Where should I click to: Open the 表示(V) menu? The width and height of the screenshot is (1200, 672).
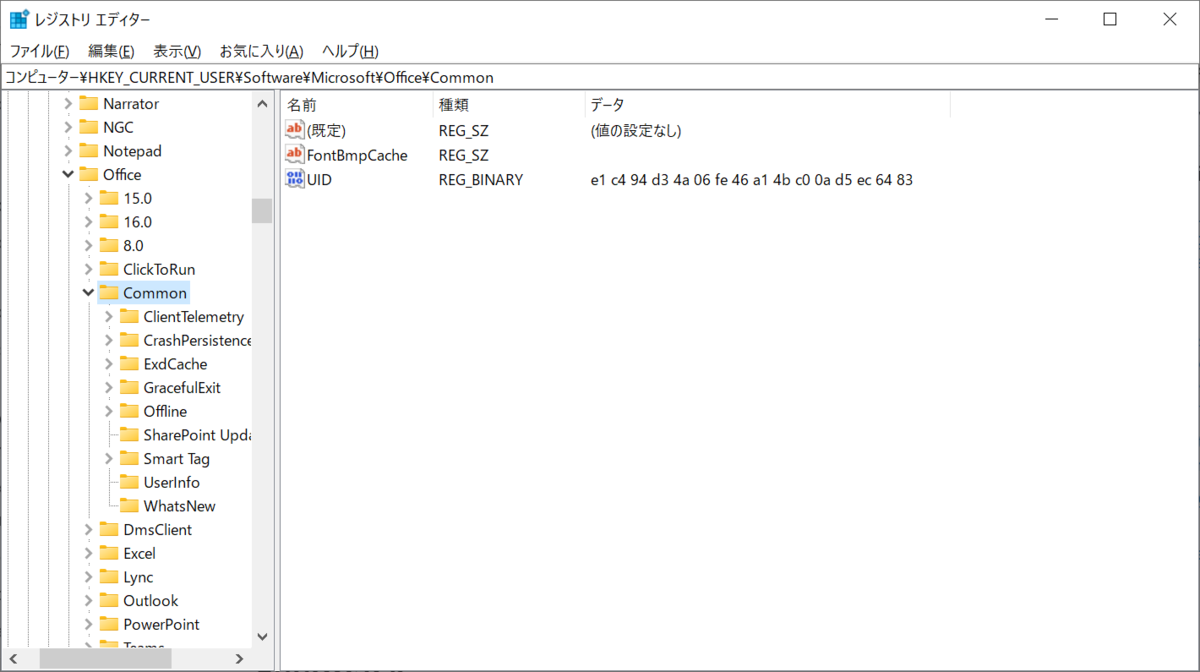[177, 51]
